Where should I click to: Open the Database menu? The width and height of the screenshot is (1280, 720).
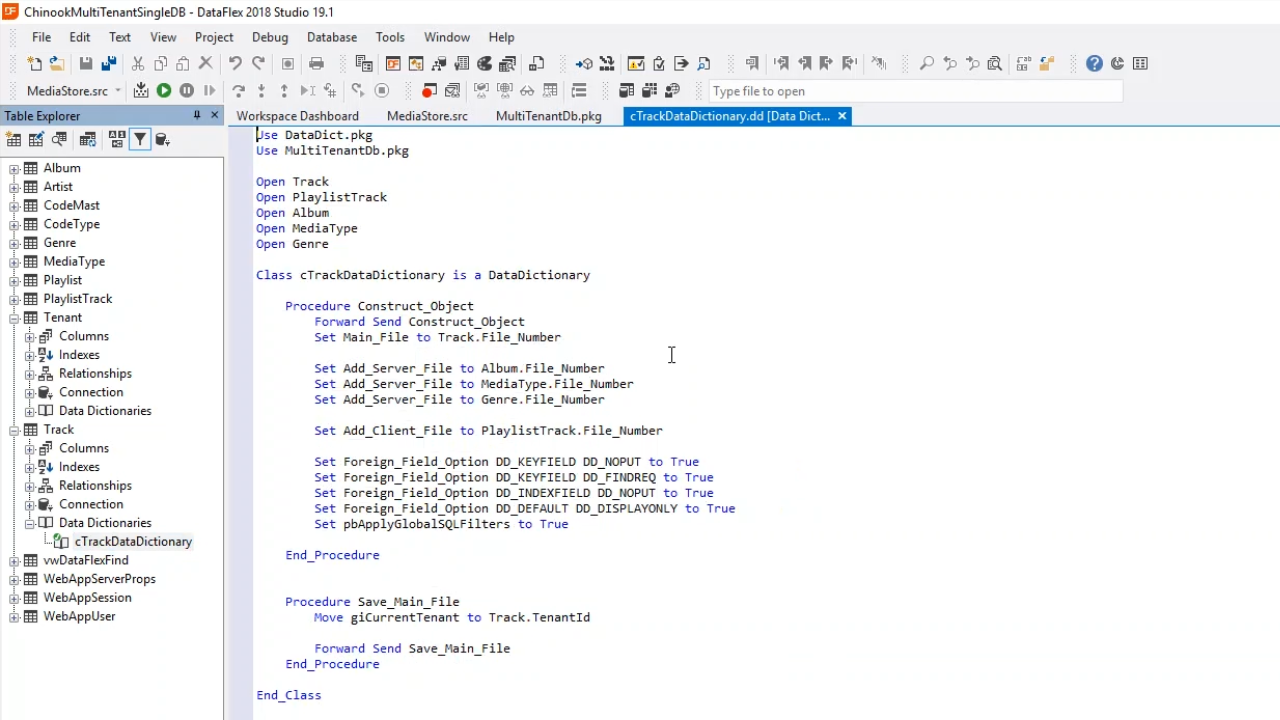(x=331, y=37)
